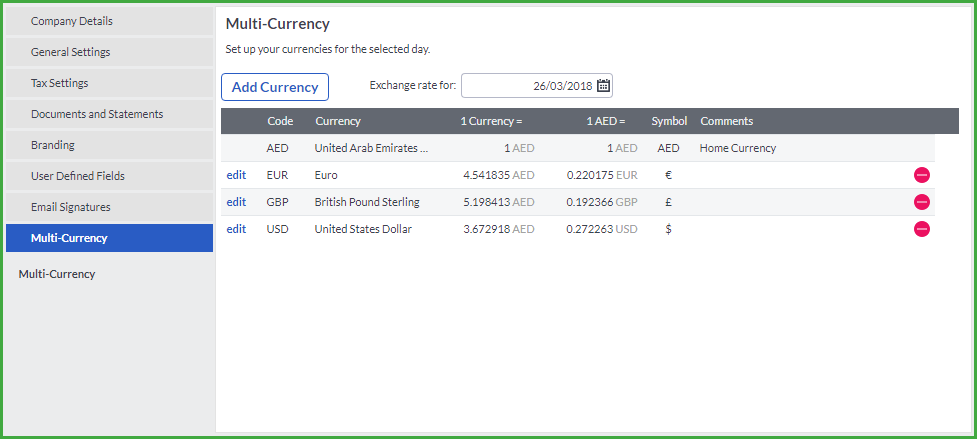Click the 3.672918 AED rate value
The image size is (977, 439).
499,229
